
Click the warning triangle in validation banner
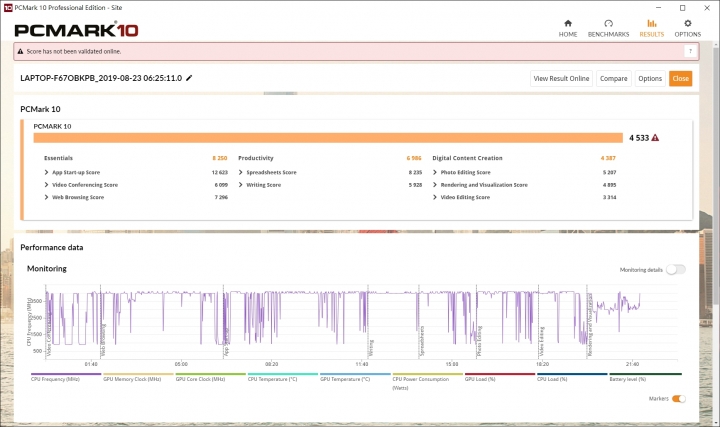point(20,51)
